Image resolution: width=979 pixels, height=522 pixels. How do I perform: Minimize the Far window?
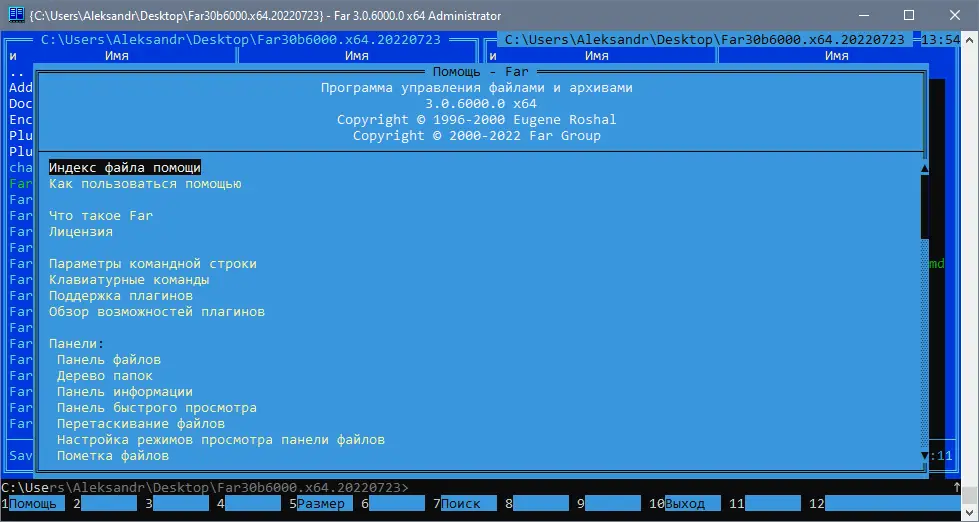(865, 15)
